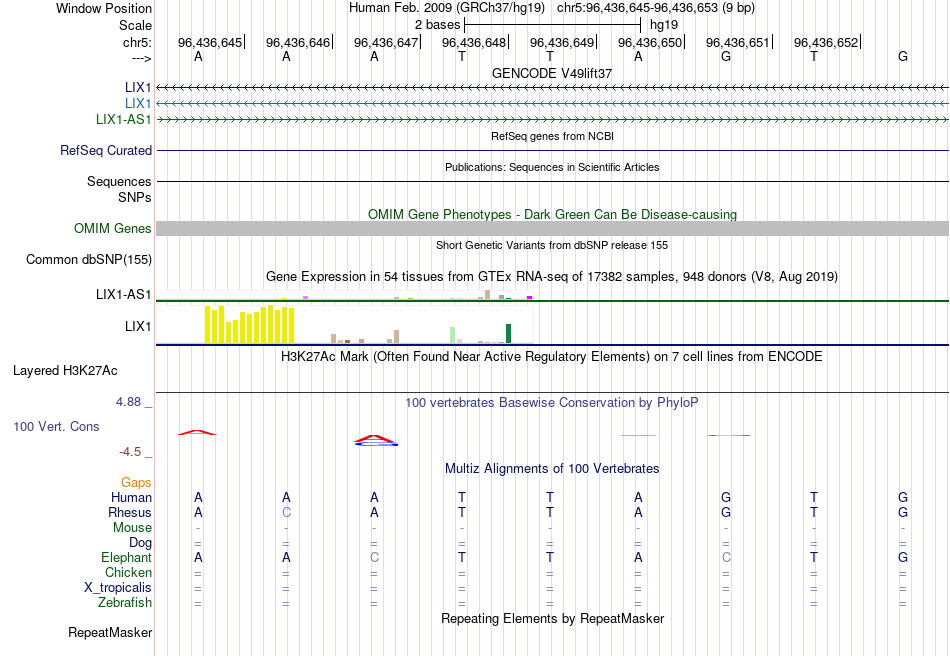This screenshot has height=656, width=950.
Task: Open the 100 Vert. Cons track label
Action: tap(56, 426)
